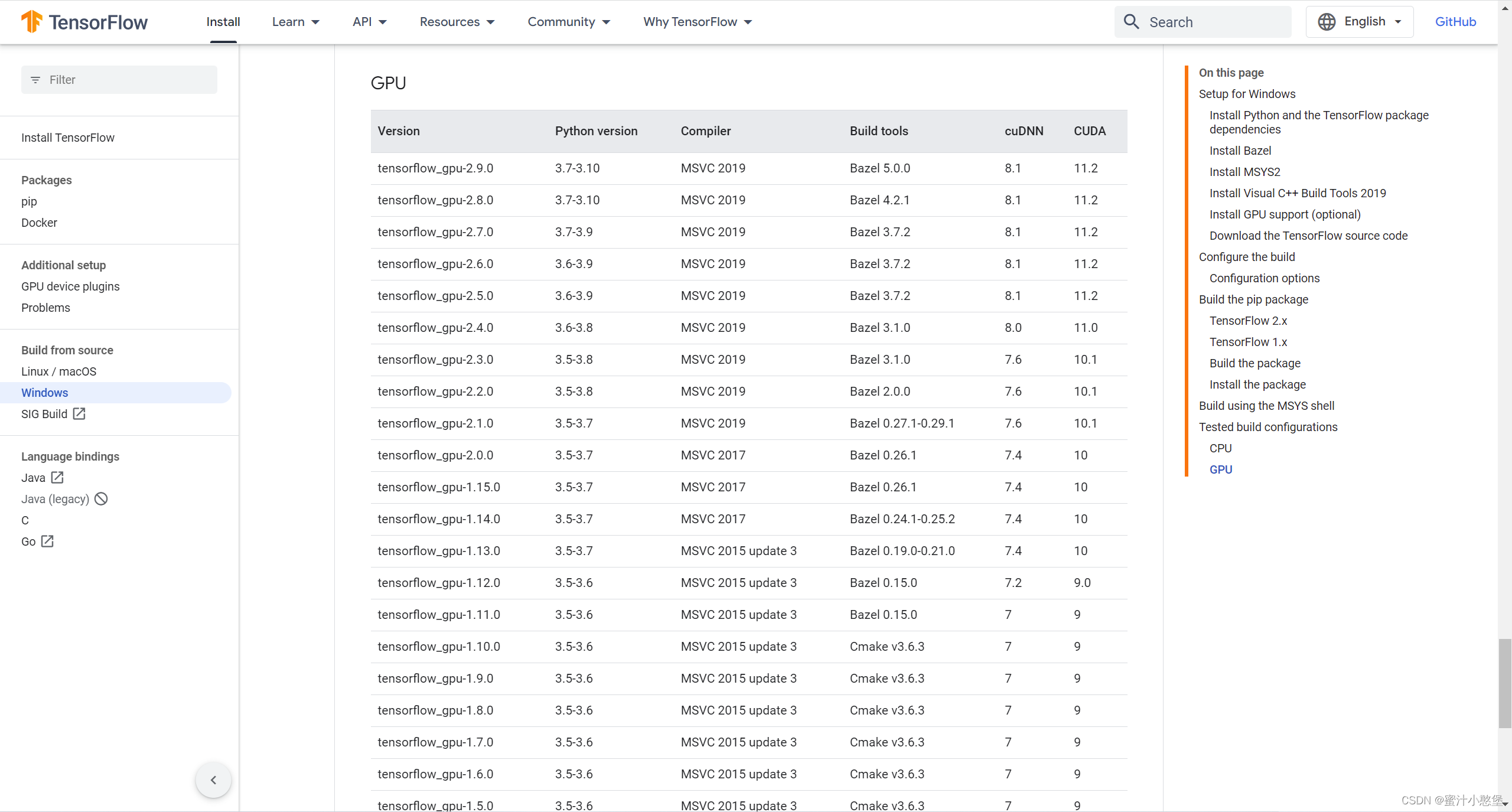Jump to Install Visual C++ Build Tools 2019
This screenshot has width=1512, height=812.
pyautogui.click(x=1298, y=193)
